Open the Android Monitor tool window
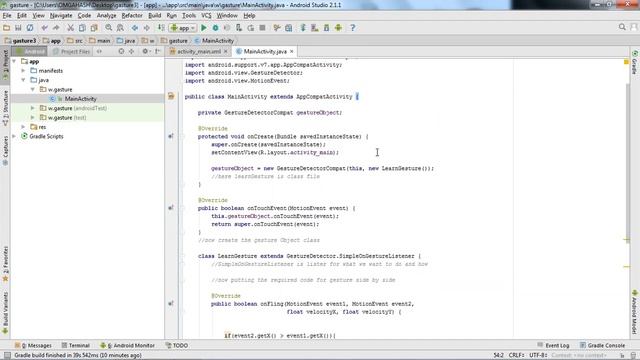Screen dimensions: 640x360 (x=128, y=345)
